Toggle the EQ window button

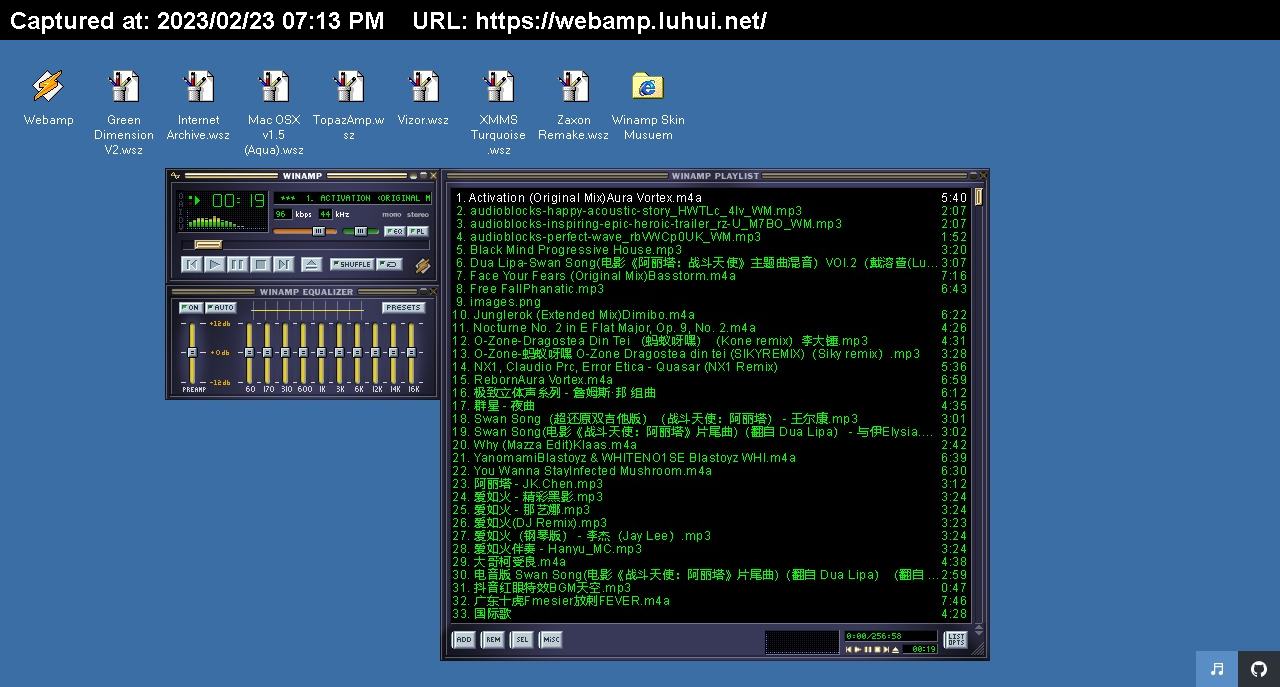pos(394,231)
